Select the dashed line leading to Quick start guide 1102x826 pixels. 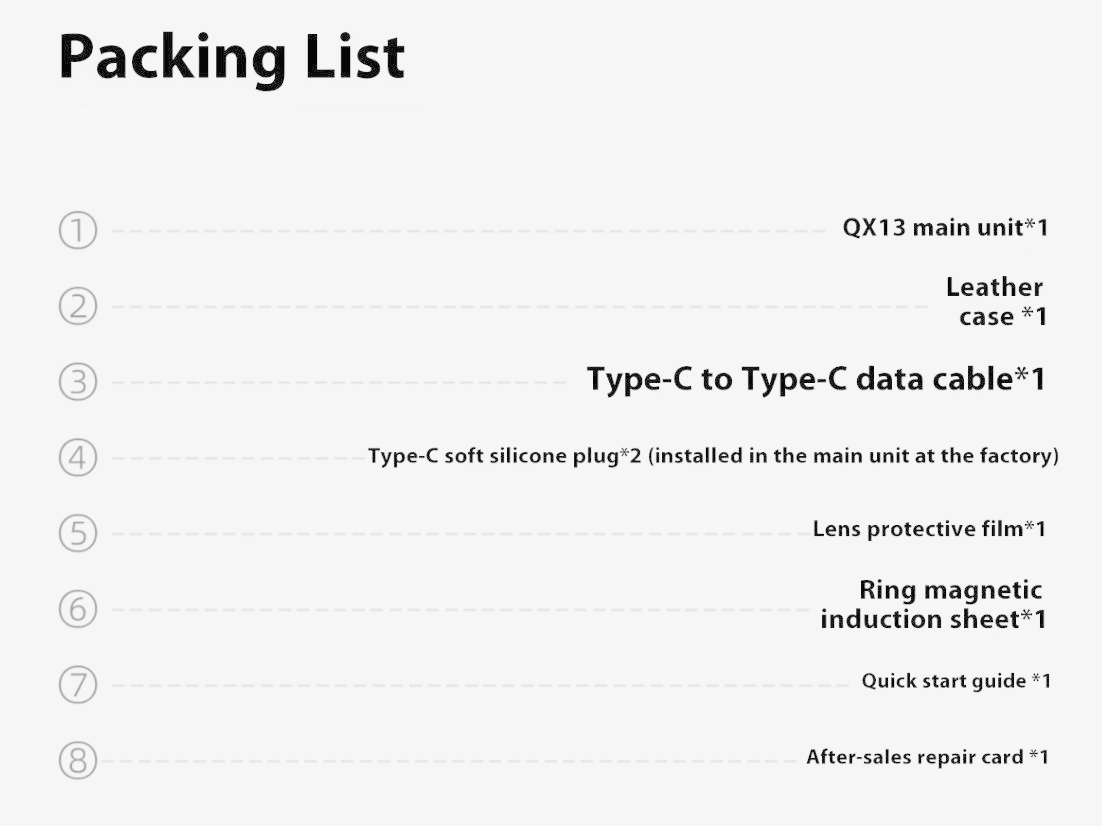[x=480, y=685]
